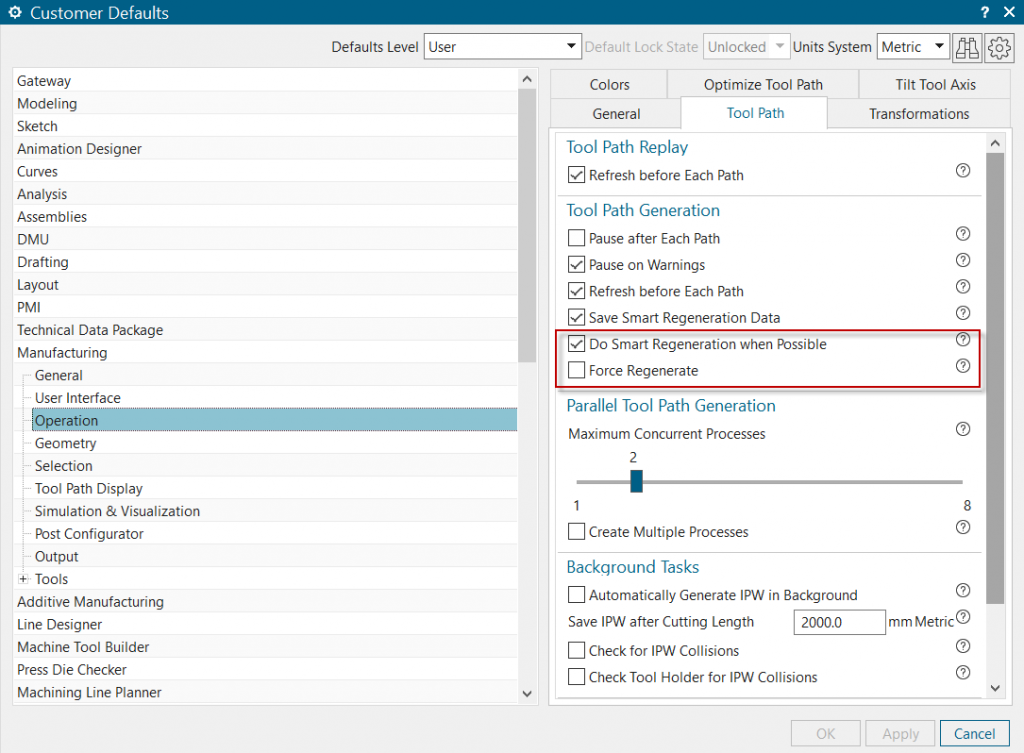The image size is (1024, 753).
Task: Switch to the Optimize Tool Path tab
Action: pos(763,85)
